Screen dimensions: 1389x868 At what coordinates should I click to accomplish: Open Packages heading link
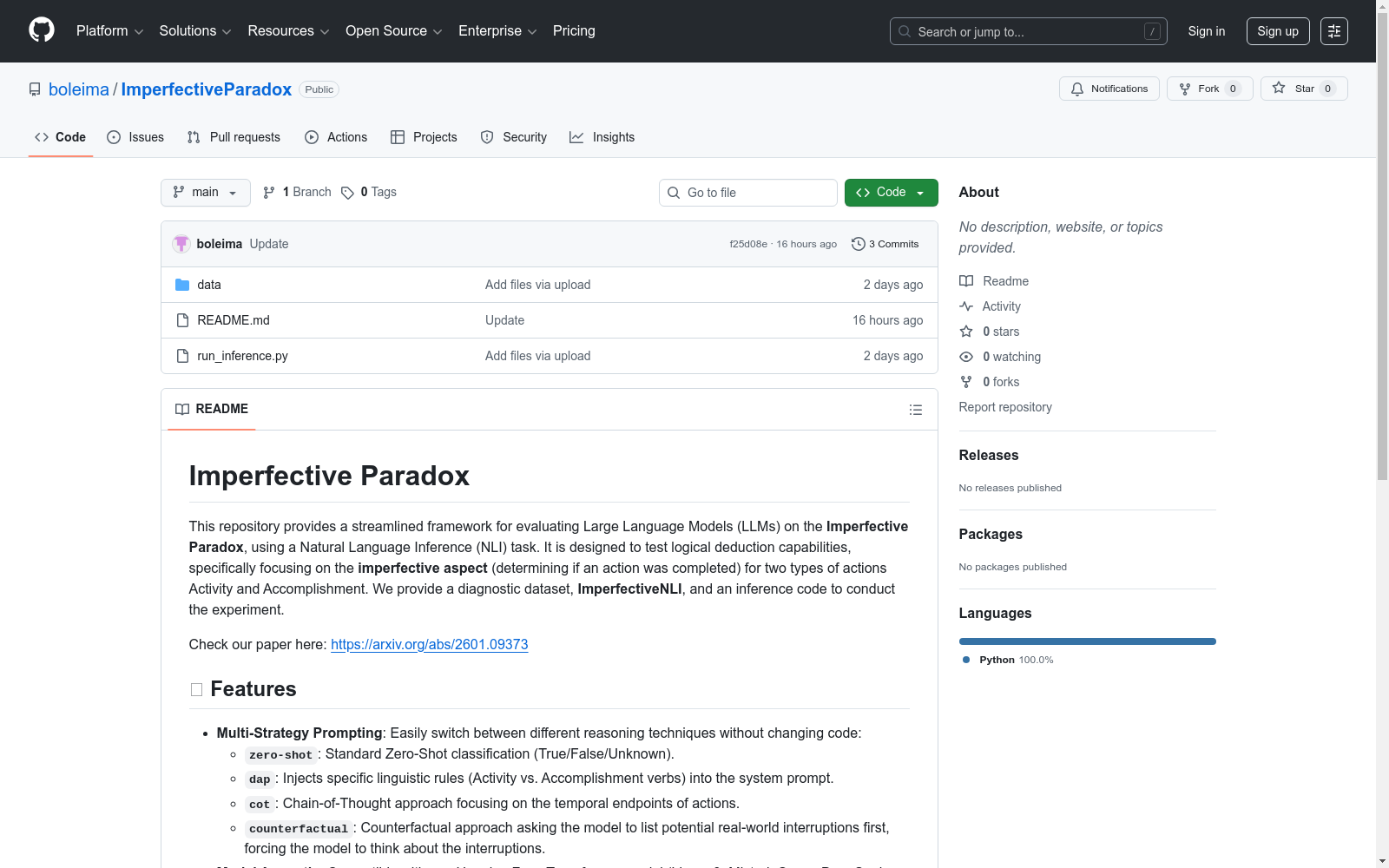[x=991, y=534]
